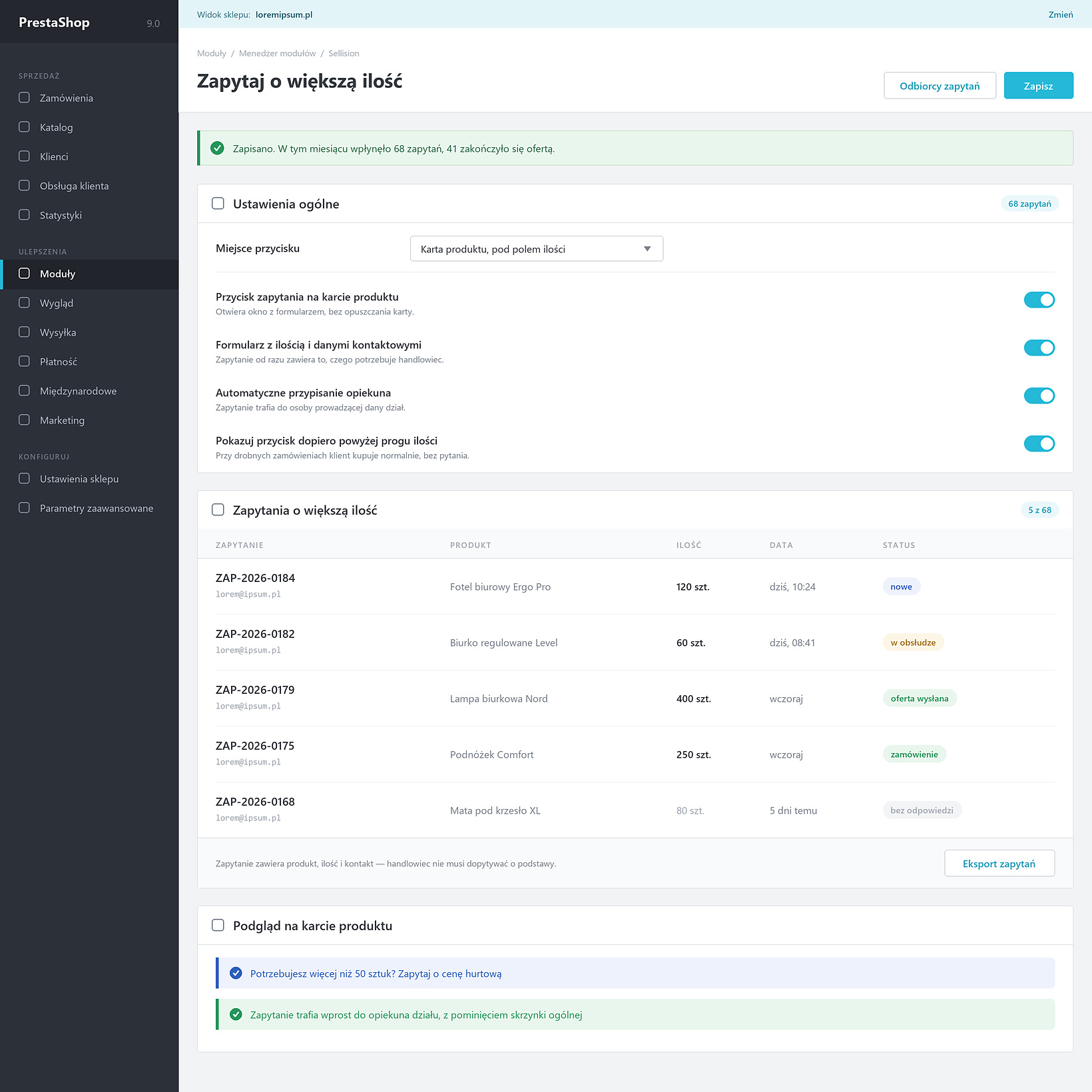Viewport: 1092px width, 1092px height.
Task: Turn off Pokazuj przycisk dopiero powyżej progu
Action: click(x=1039, y=444)
